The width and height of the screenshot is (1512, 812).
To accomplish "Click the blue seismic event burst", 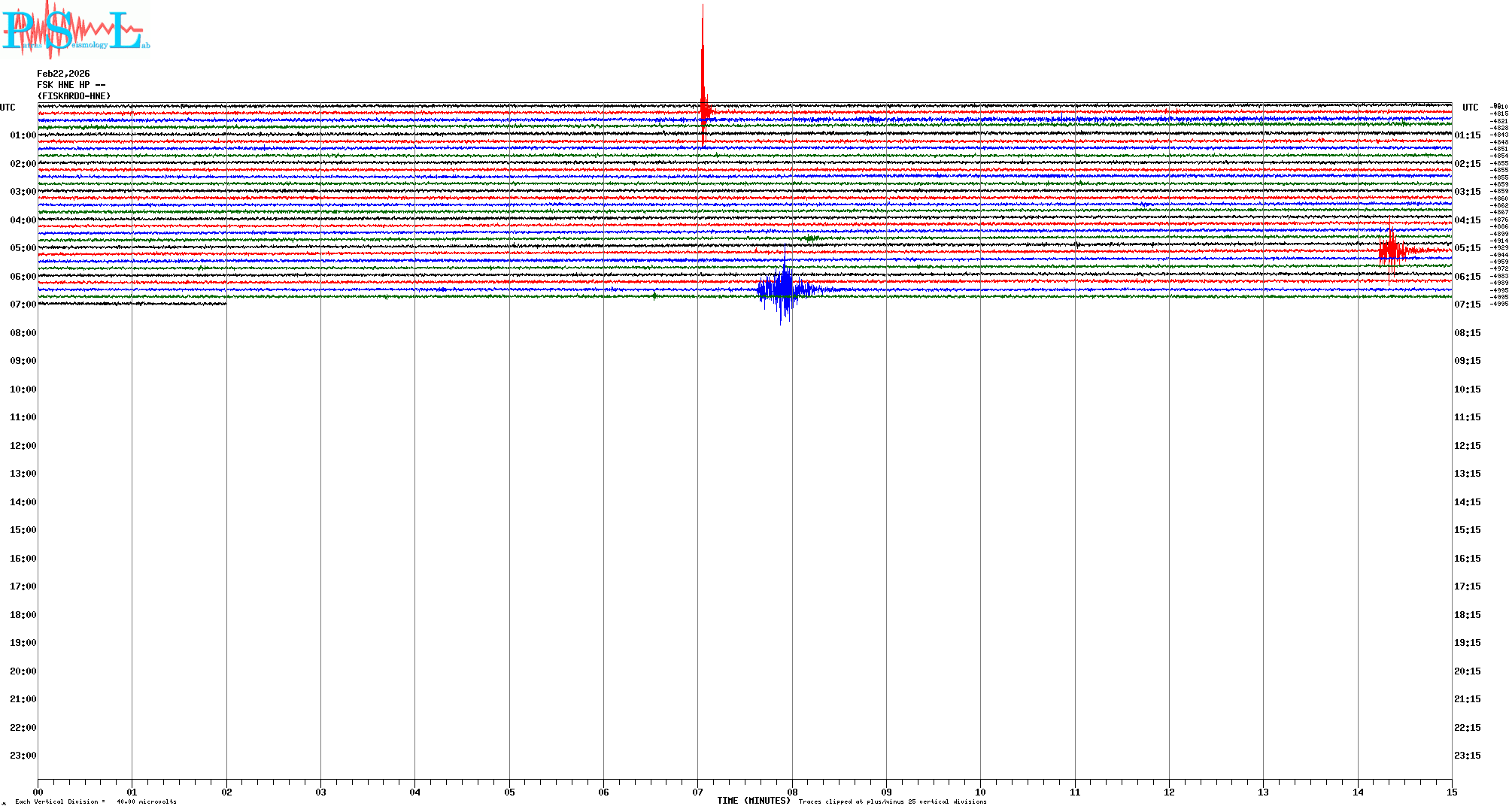I will 784,289.
